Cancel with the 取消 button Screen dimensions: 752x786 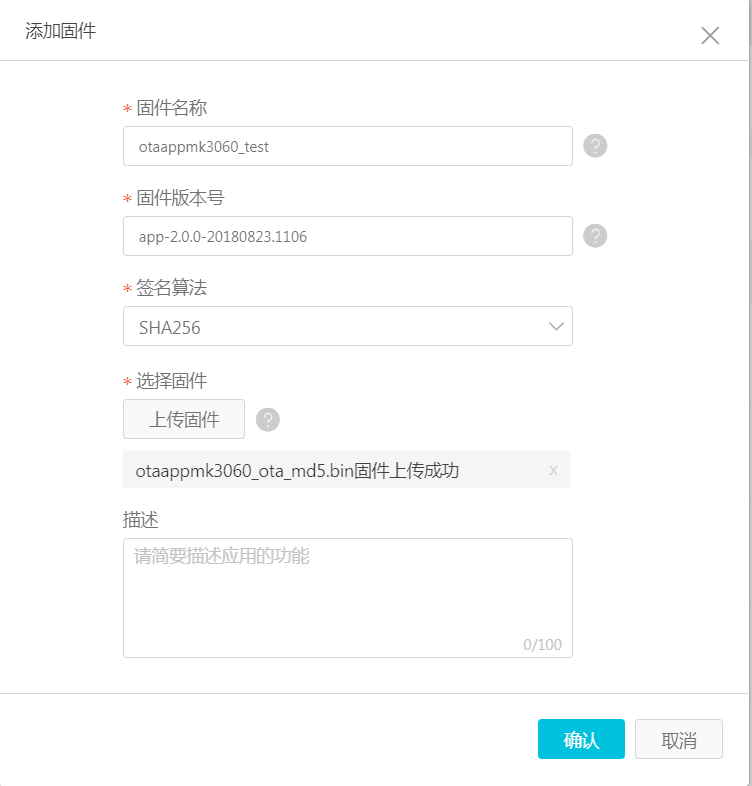click(x=678, y=740)
